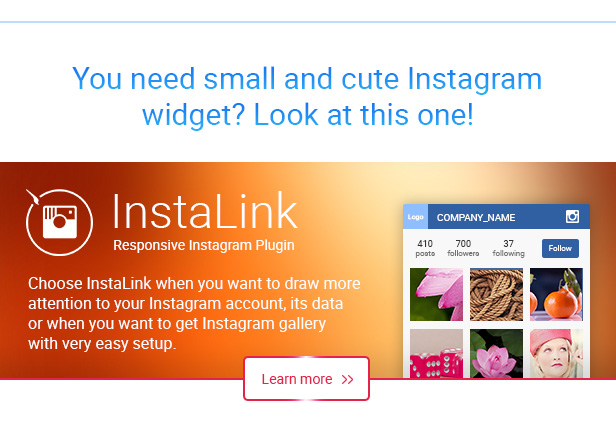Click the 37 following counter
616x432 pixels.
click(x=508, y=248)
